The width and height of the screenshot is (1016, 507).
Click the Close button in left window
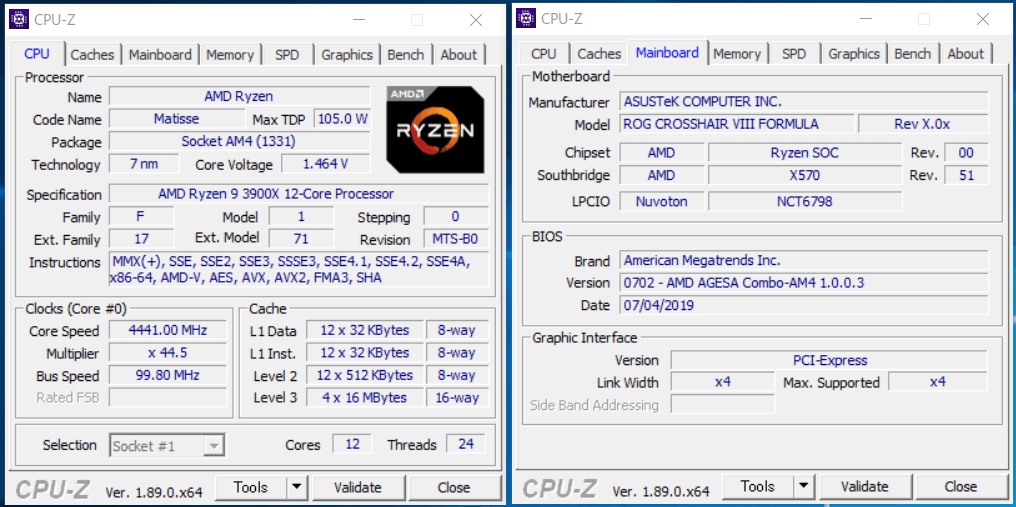454,487
